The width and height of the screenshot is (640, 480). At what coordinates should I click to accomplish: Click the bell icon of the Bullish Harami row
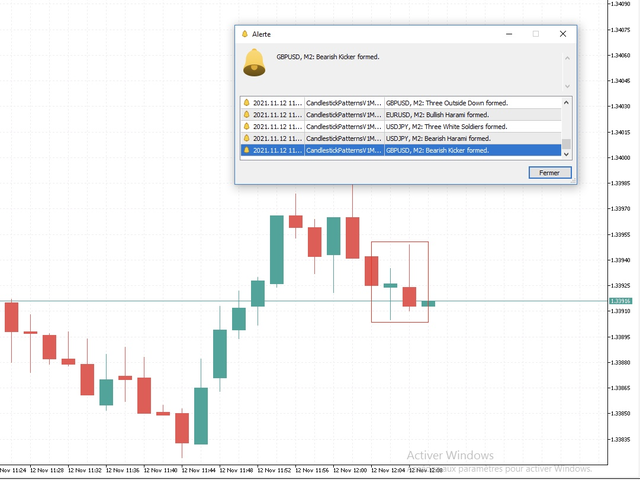246,114
